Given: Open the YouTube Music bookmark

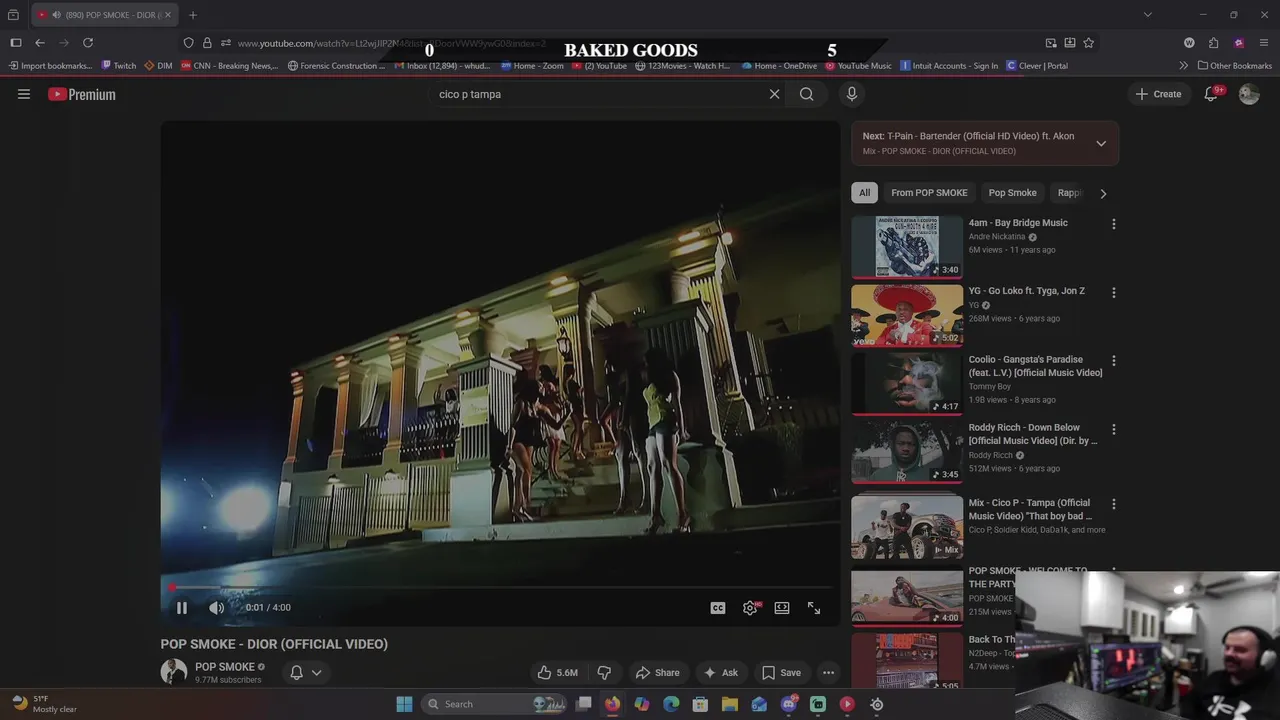Looking at the screenshot, I should [x=858, y=66].
